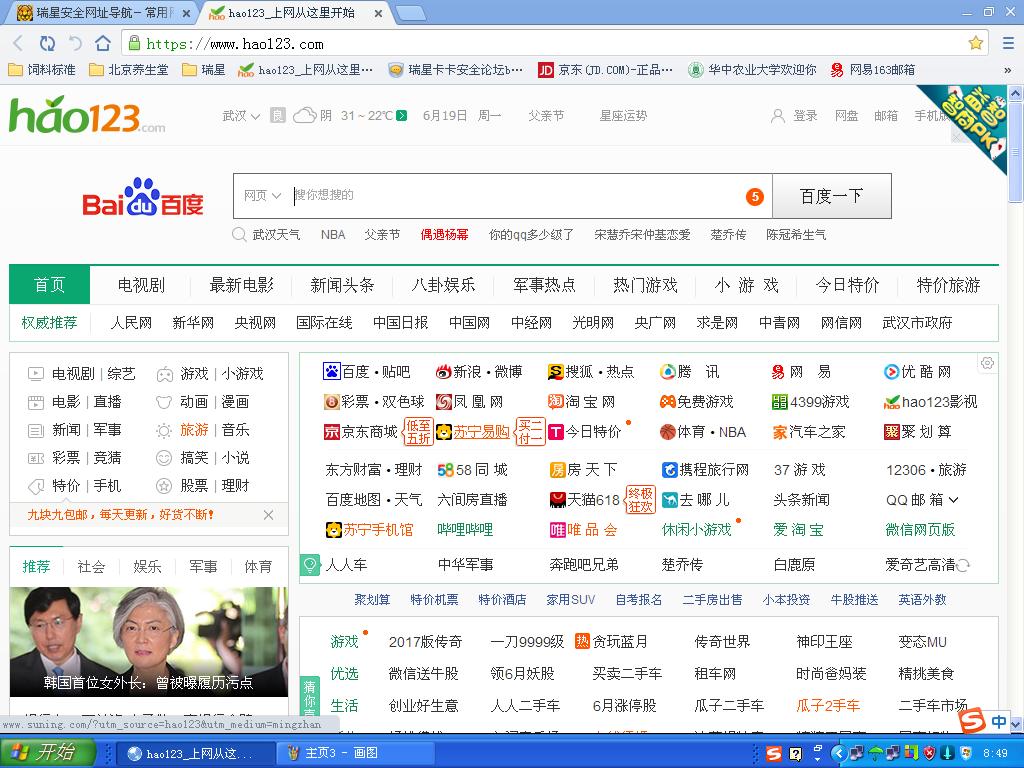Click the Baidu search input field
Screen dimensions: 1024x768
(515, 196)
